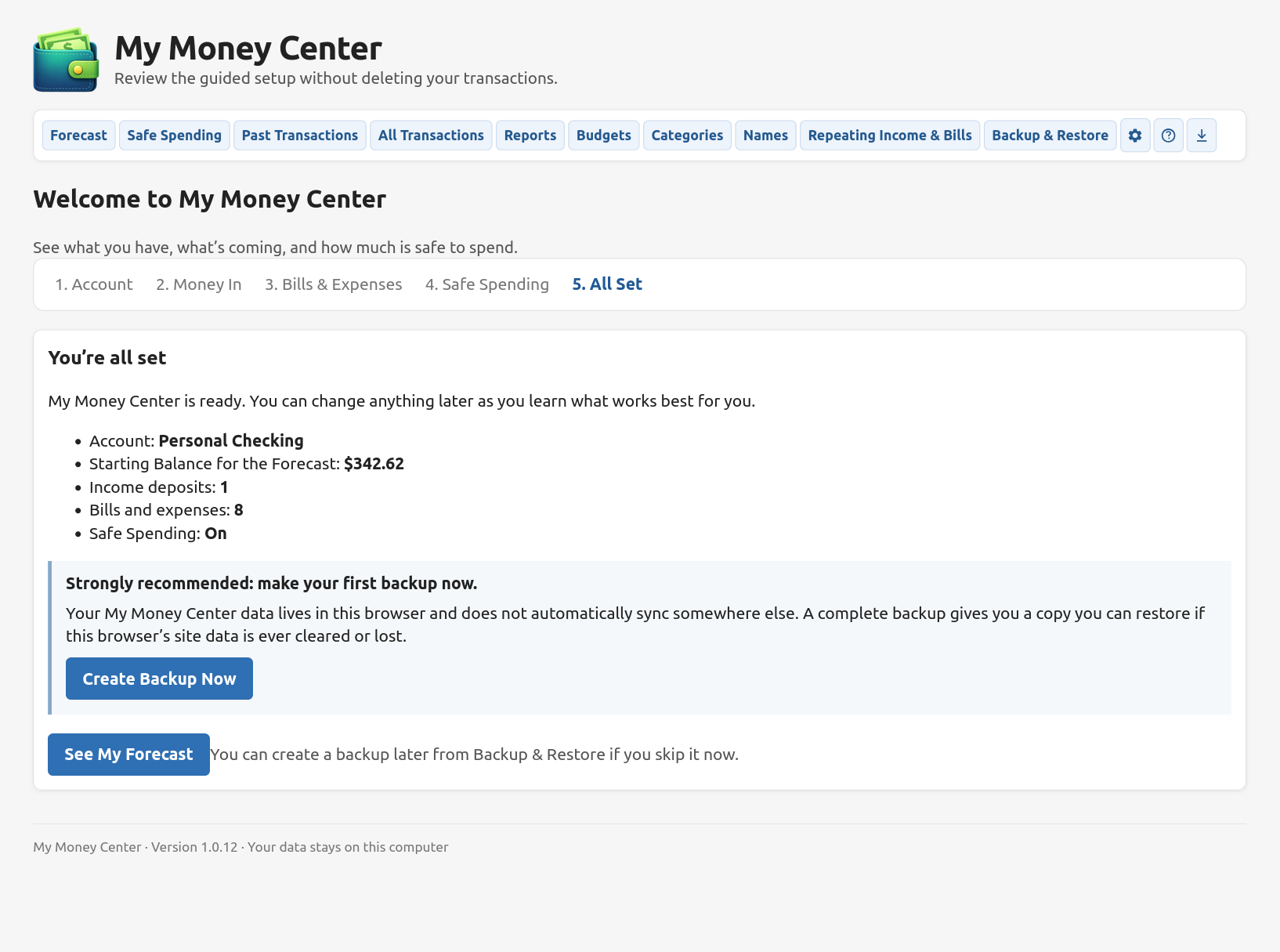Click the "You're all set" heading
Image resolution: width=1280 pixels, height=952 pixels.
click(107, 358)
